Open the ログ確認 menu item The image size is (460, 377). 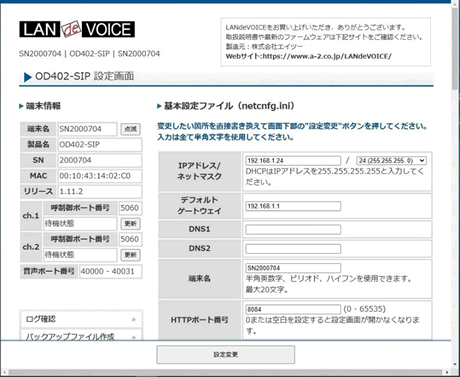pos(81,319)
